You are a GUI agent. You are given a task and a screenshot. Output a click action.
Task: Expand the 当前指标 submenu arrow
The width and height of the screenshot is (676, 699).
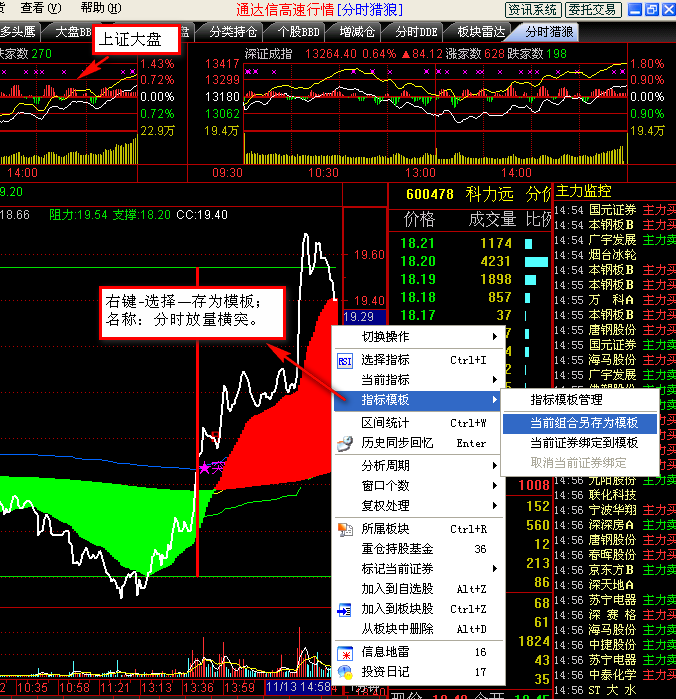495,380
